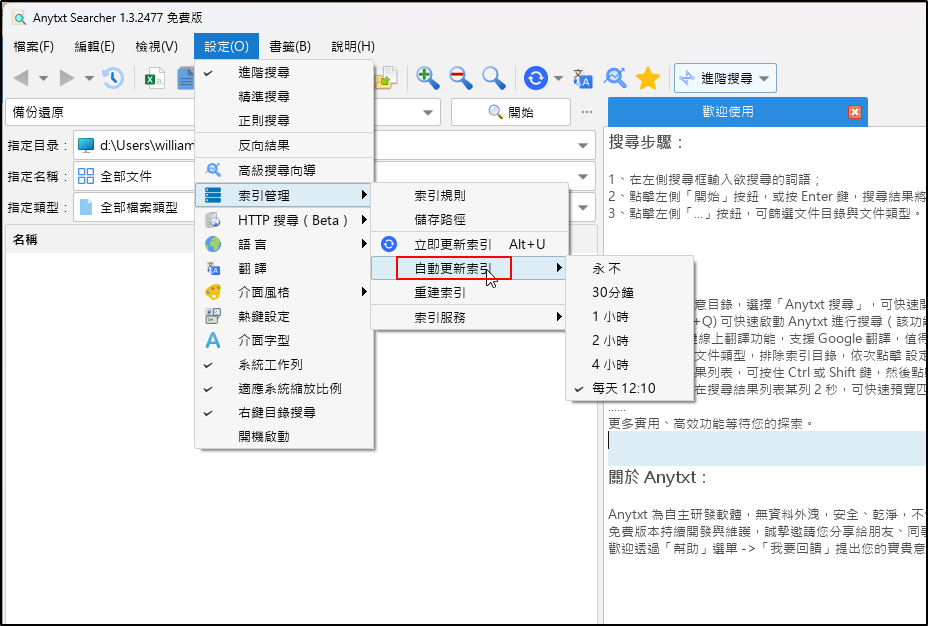The image size is (928, 626).
Task: Click the 開始 search button
Action: [x=511, y=112]
